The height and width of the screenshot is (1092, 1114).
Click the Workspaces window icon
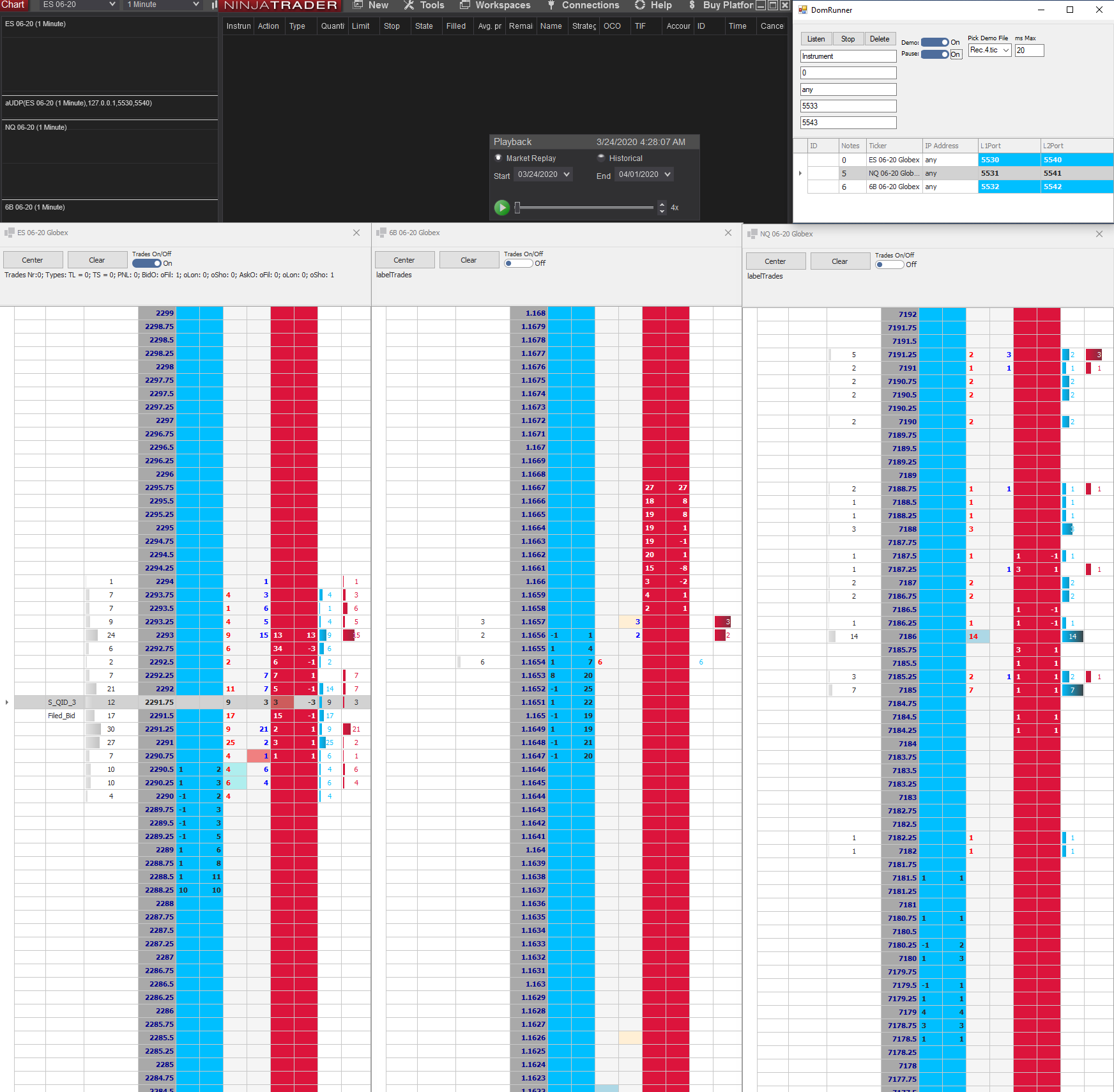click(465, 5)
